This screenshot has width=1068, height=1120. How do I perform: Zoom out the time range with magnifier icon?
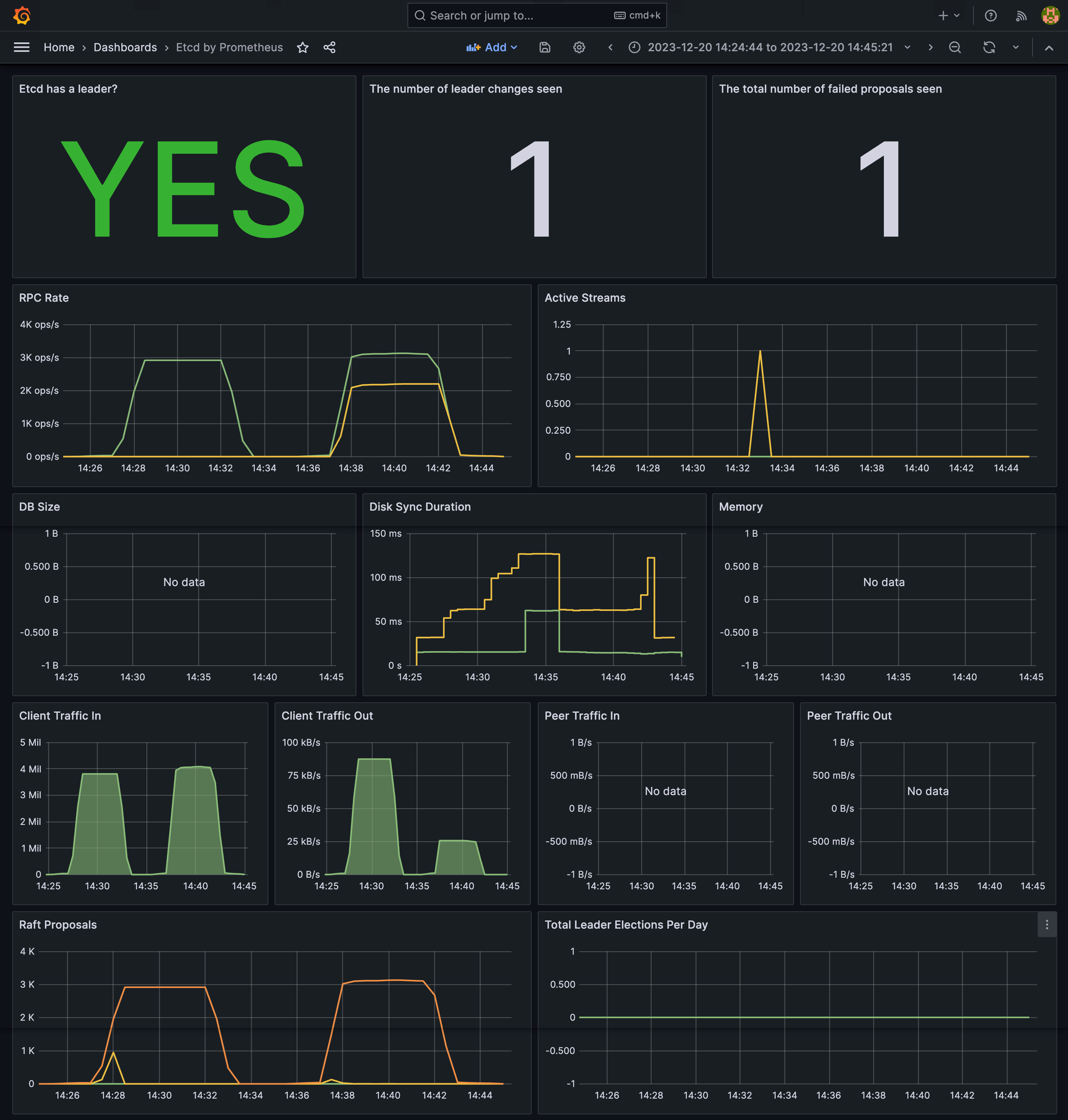click(x=955, y=47)
